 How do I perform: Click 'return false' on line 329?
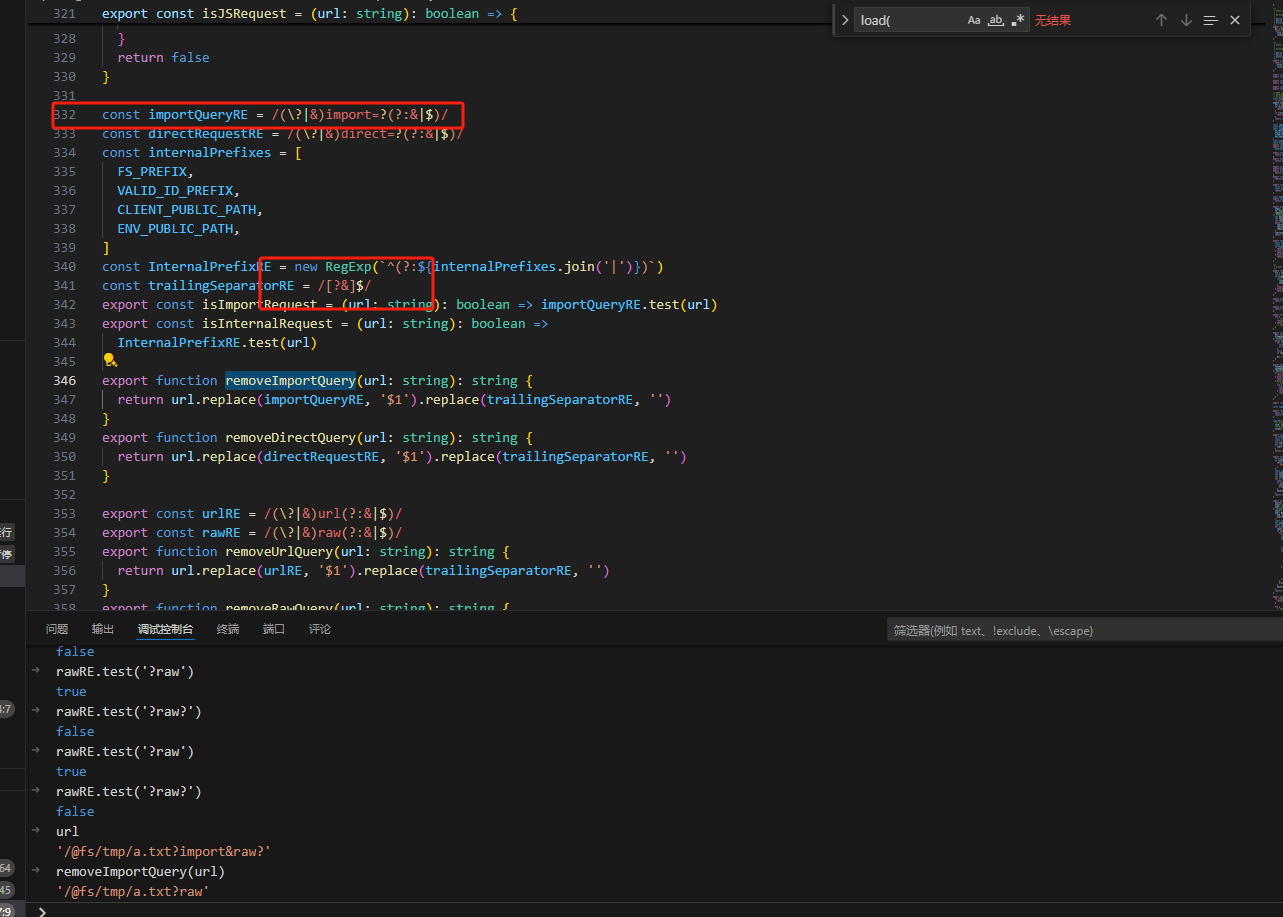(163, 58)
